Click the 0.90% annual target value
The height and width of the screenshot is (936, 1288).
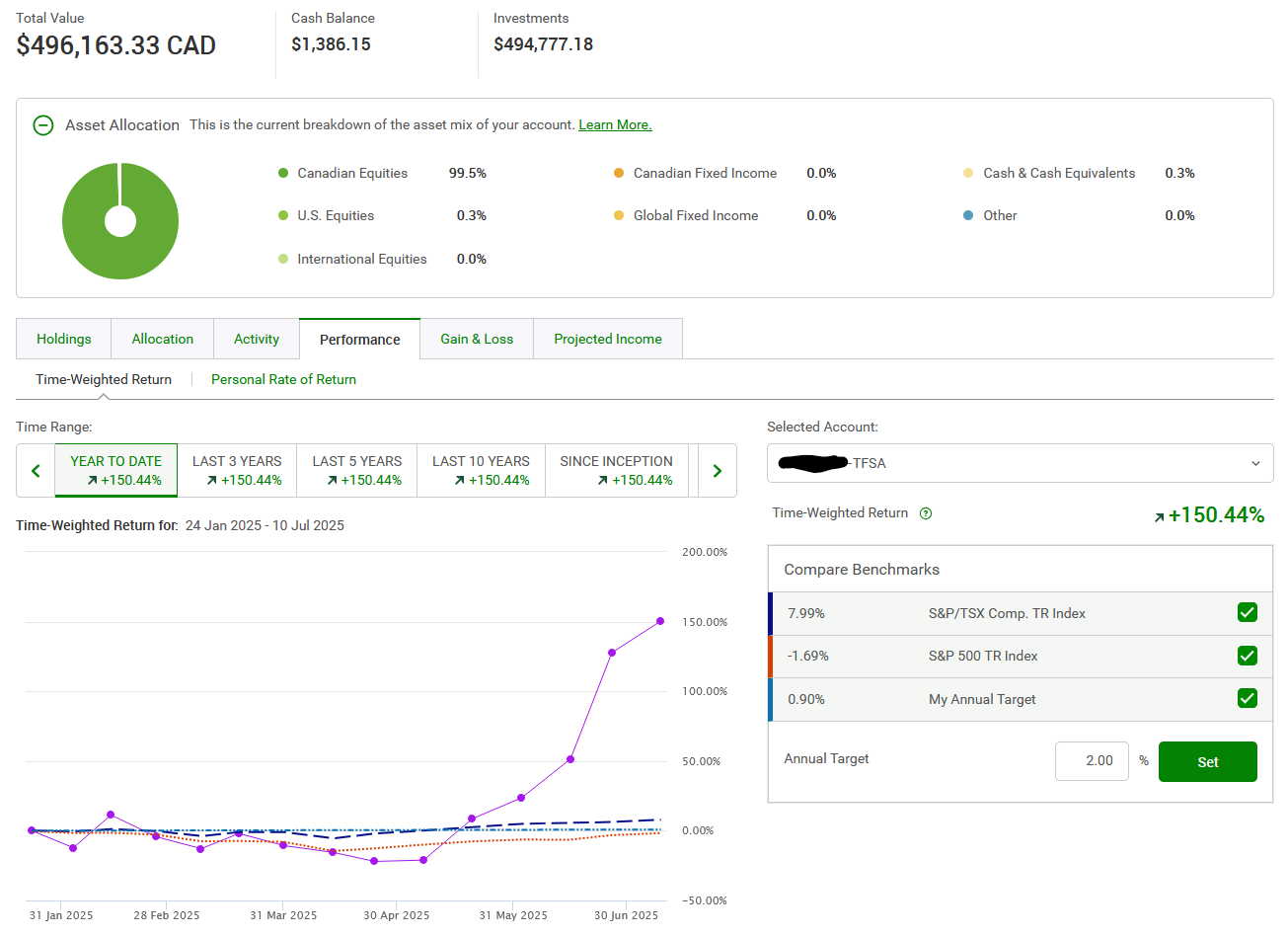806,699
